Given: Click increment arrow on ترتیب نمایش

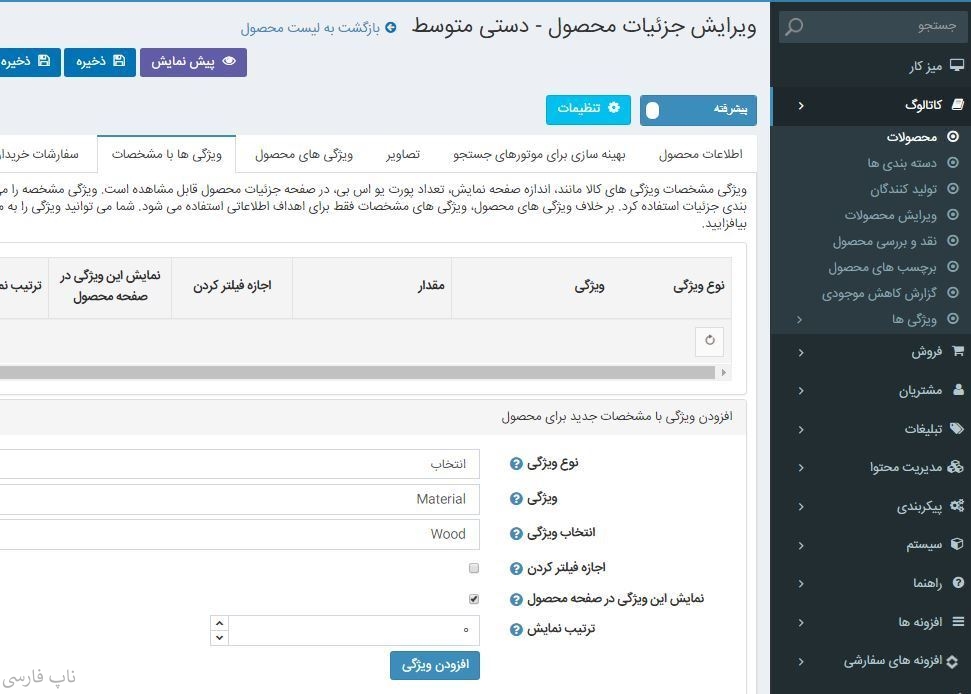Looking at the screenshot, I should coord(219,623).
